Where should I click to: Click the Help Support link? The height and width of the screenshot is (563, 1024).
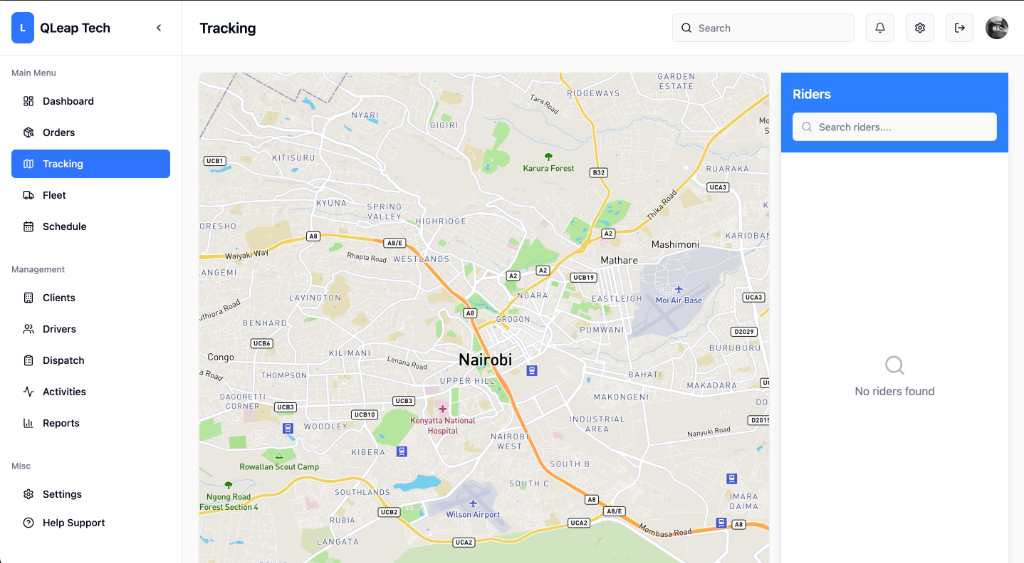pyautogui.click(x=73, y=523)
